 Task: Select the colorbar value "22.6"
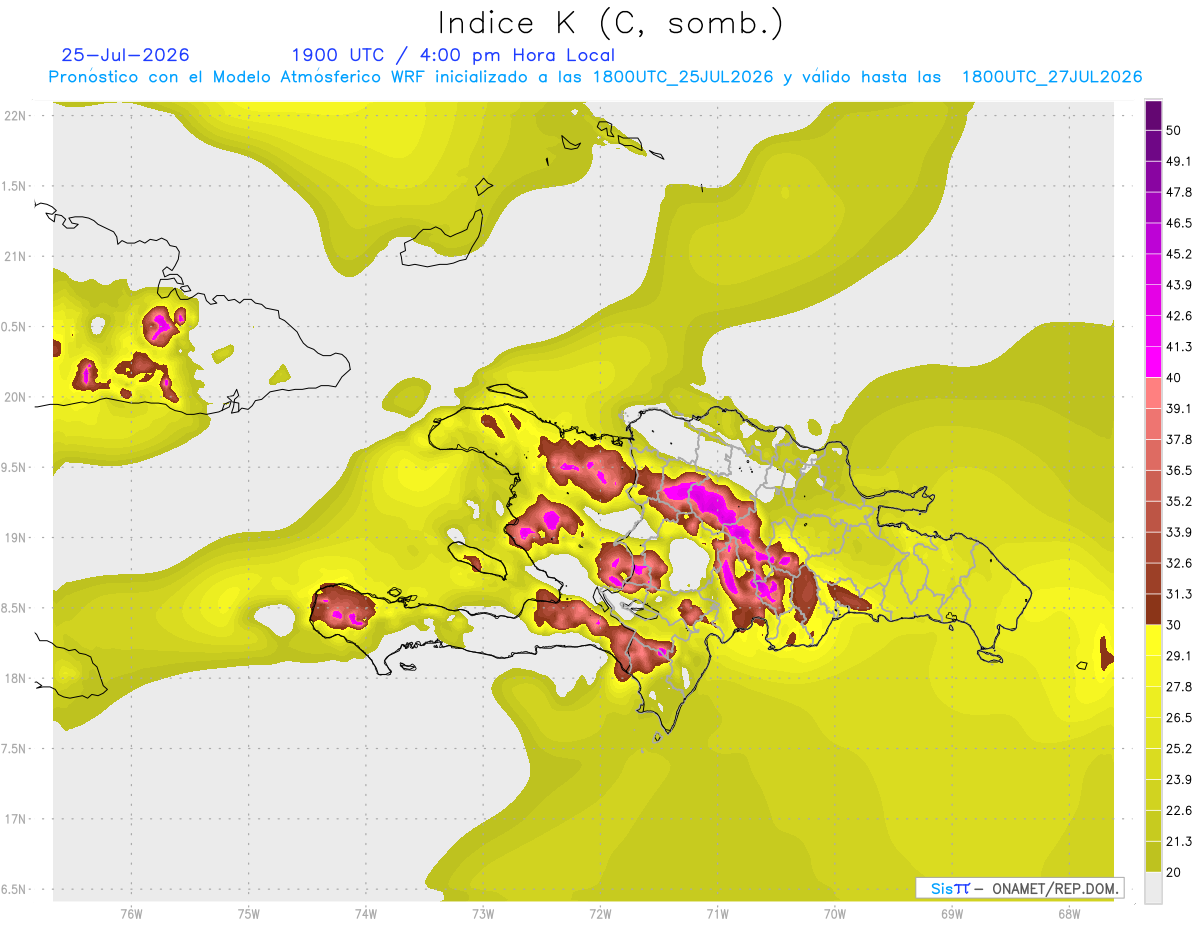(1178, 811)
